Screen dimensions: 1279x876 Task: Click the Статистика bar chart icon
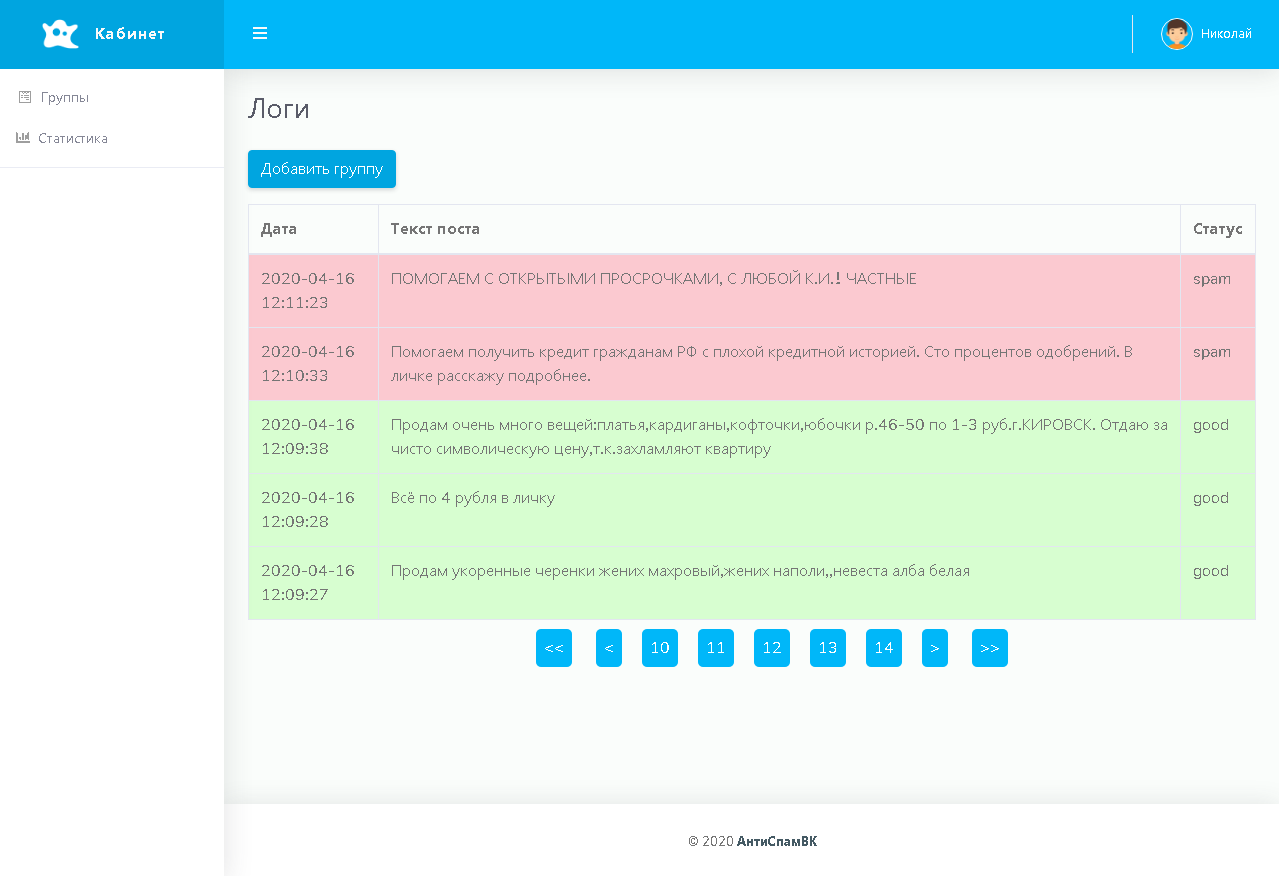click(23, 138)
